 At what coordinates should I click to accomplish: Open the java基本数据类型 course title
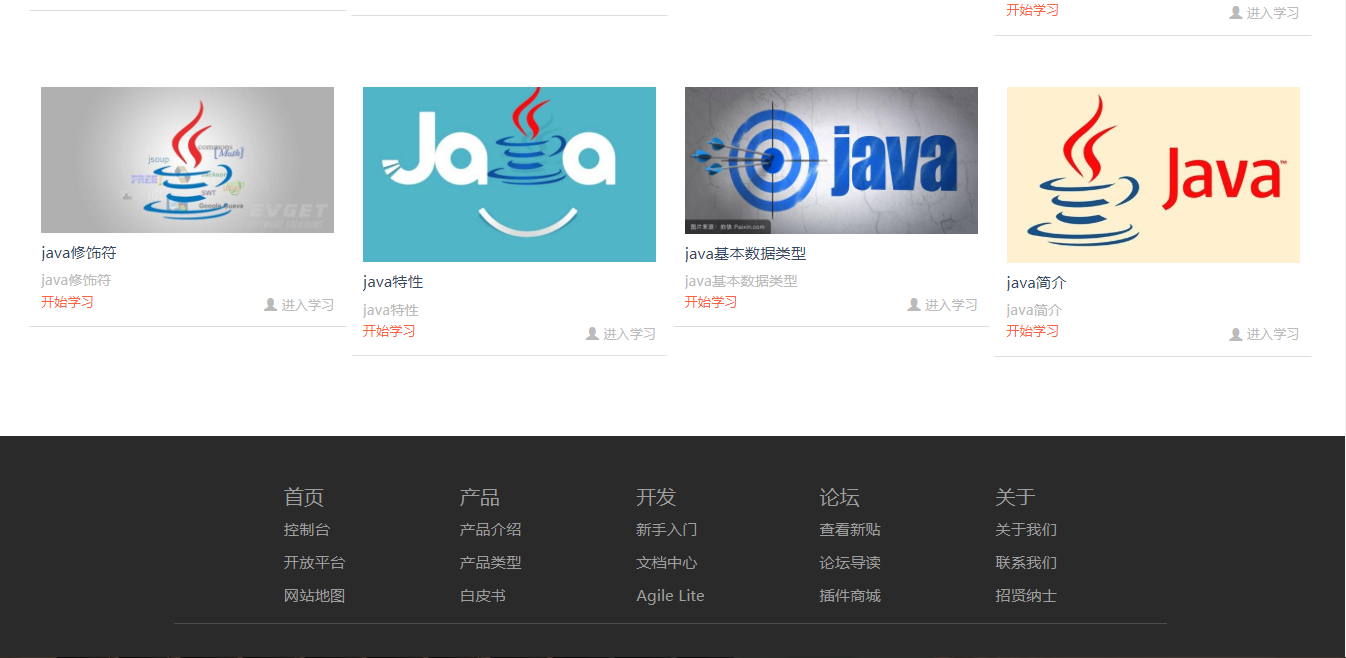745,254
